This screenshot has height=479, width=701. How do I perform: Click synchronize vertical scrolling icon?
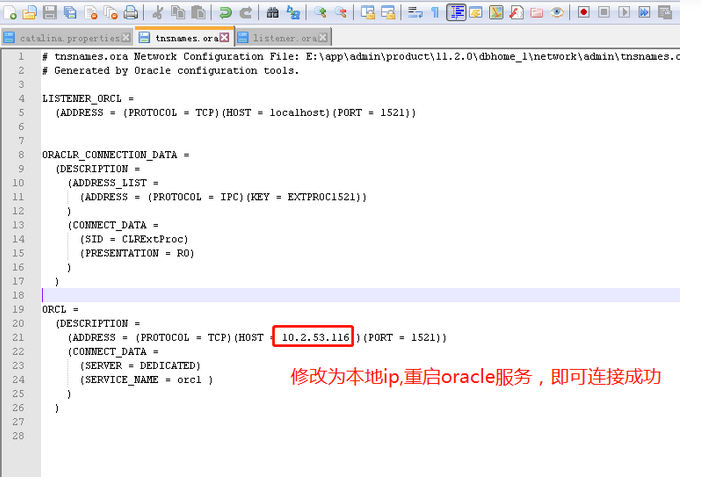click(x=367, y=13)
